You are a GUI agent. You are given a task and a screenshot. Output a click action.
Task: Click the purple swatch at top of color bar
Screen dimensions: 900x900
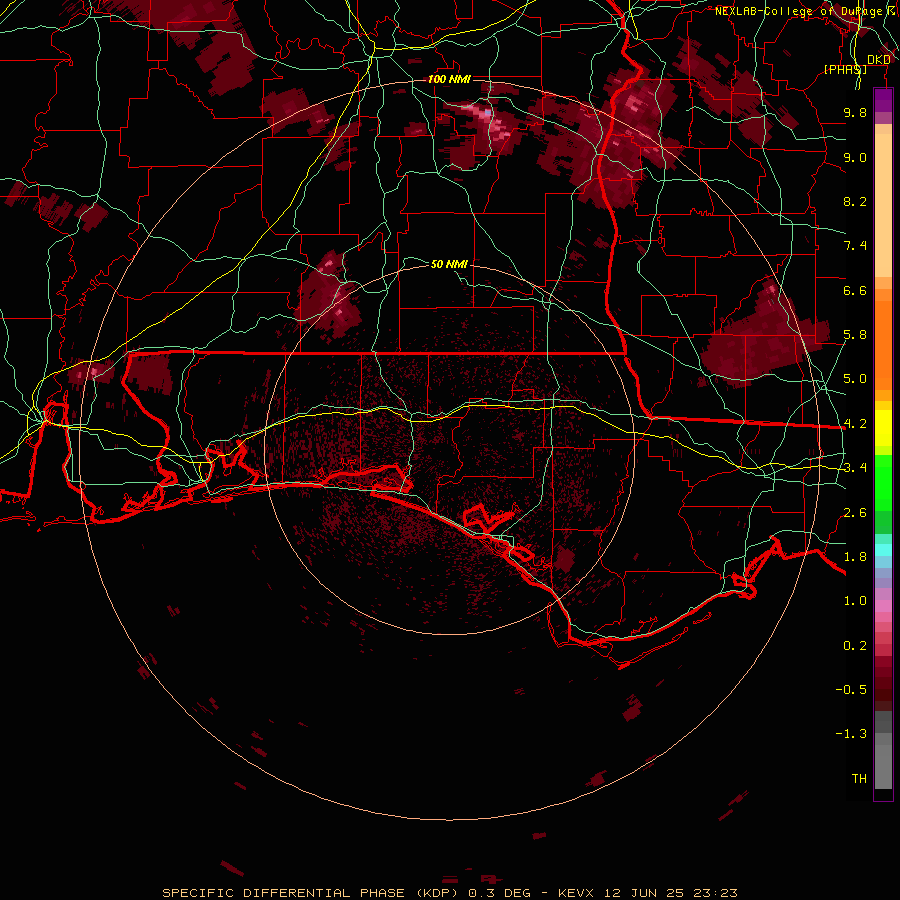pyautogui.click(x=883, y=100)
